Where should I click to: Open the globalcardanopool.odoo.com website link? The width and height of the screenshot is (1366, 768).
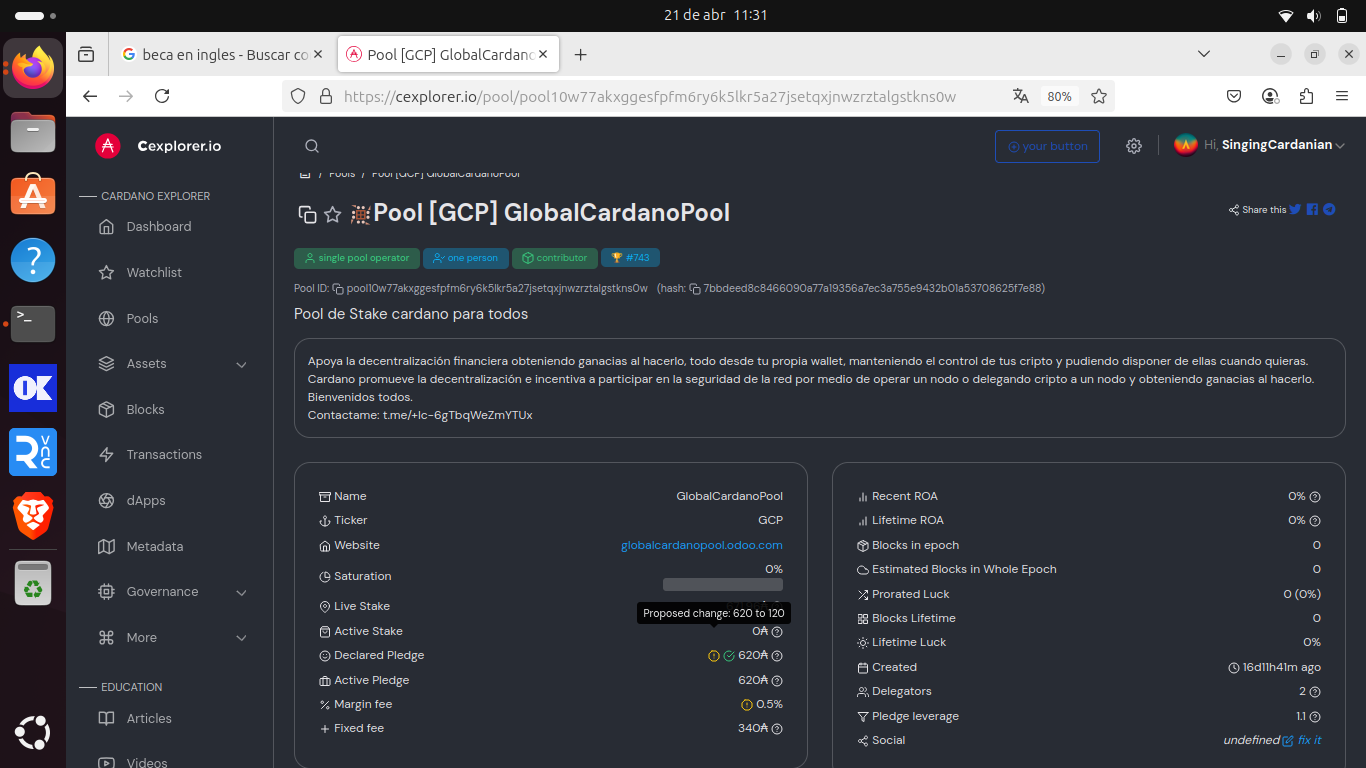coord(702,545)
